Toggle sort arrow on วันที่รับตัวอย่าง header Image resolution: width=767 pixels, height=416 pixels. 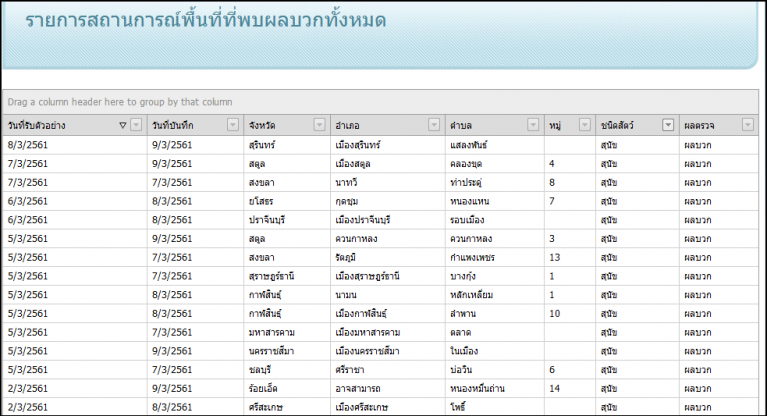click(122, 125)
